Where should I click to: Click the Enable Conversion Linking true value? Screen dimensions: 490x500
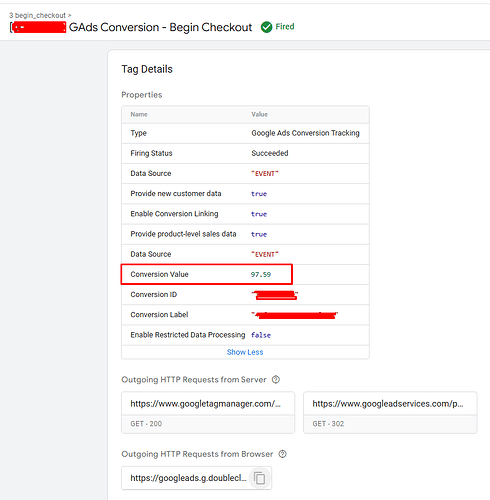tap(259, 214)
